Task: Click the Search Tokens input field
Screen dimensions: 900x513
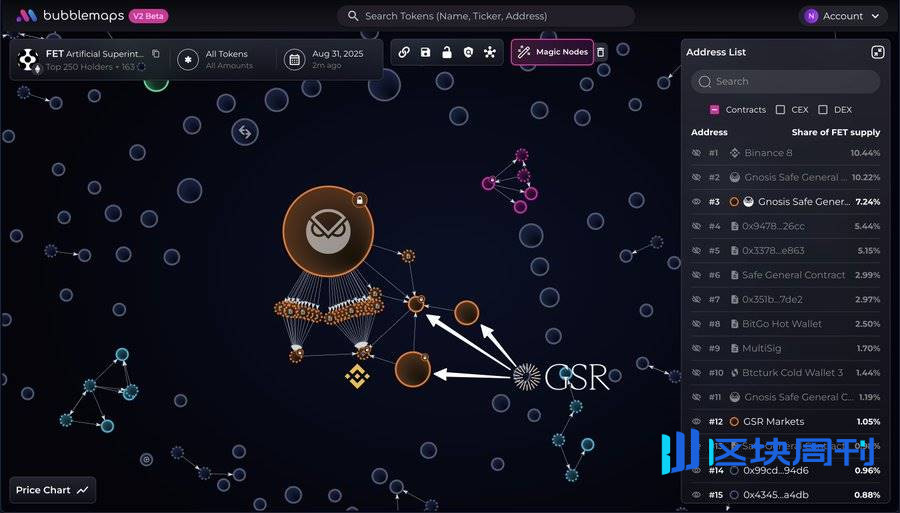Action: point(486,16)
